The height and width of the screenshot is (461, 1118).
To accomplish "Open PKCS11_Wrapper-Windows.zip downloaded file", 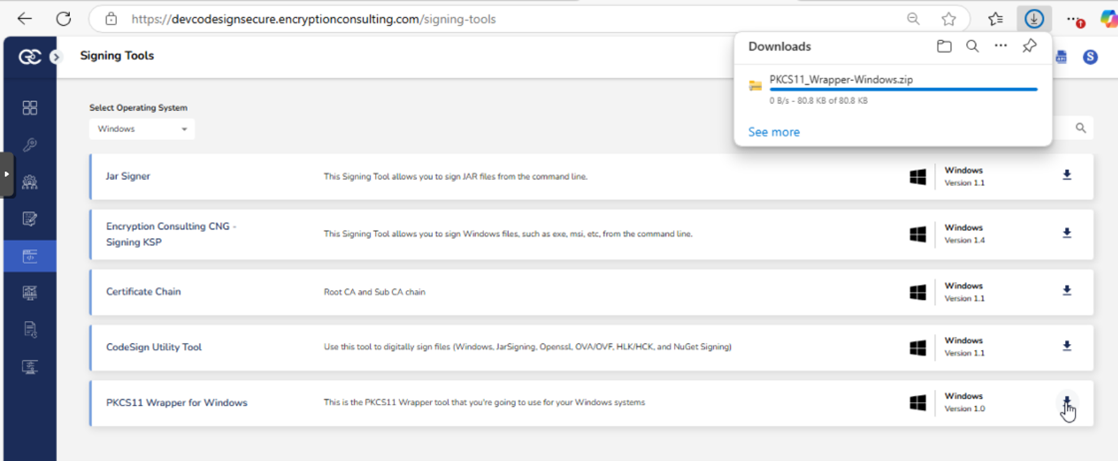I will [840, 80].
